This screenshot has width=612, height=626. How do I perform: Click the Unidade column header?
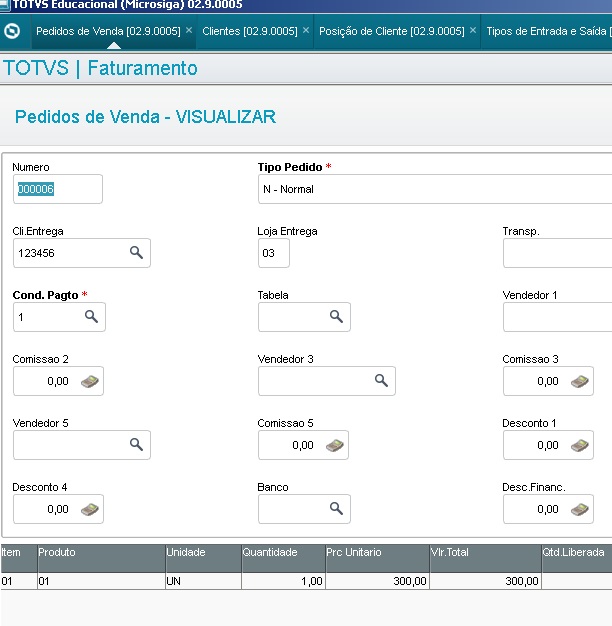coord(203,558)
